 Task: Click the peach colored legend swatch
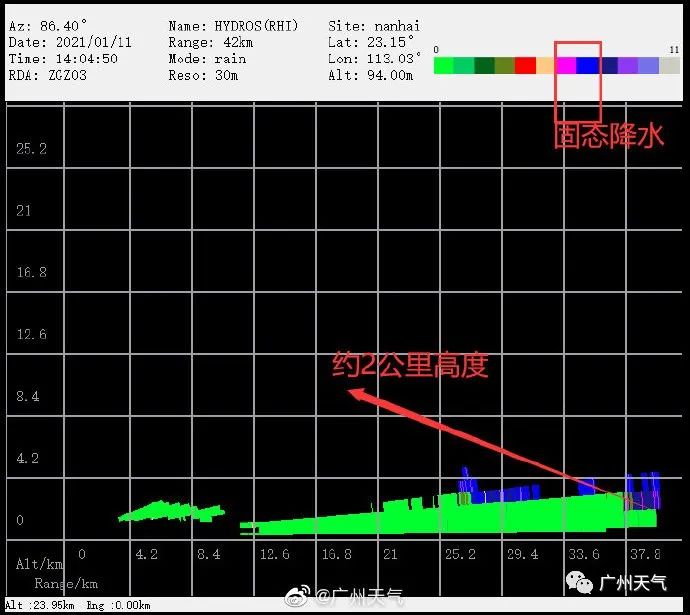coord(546,66)
